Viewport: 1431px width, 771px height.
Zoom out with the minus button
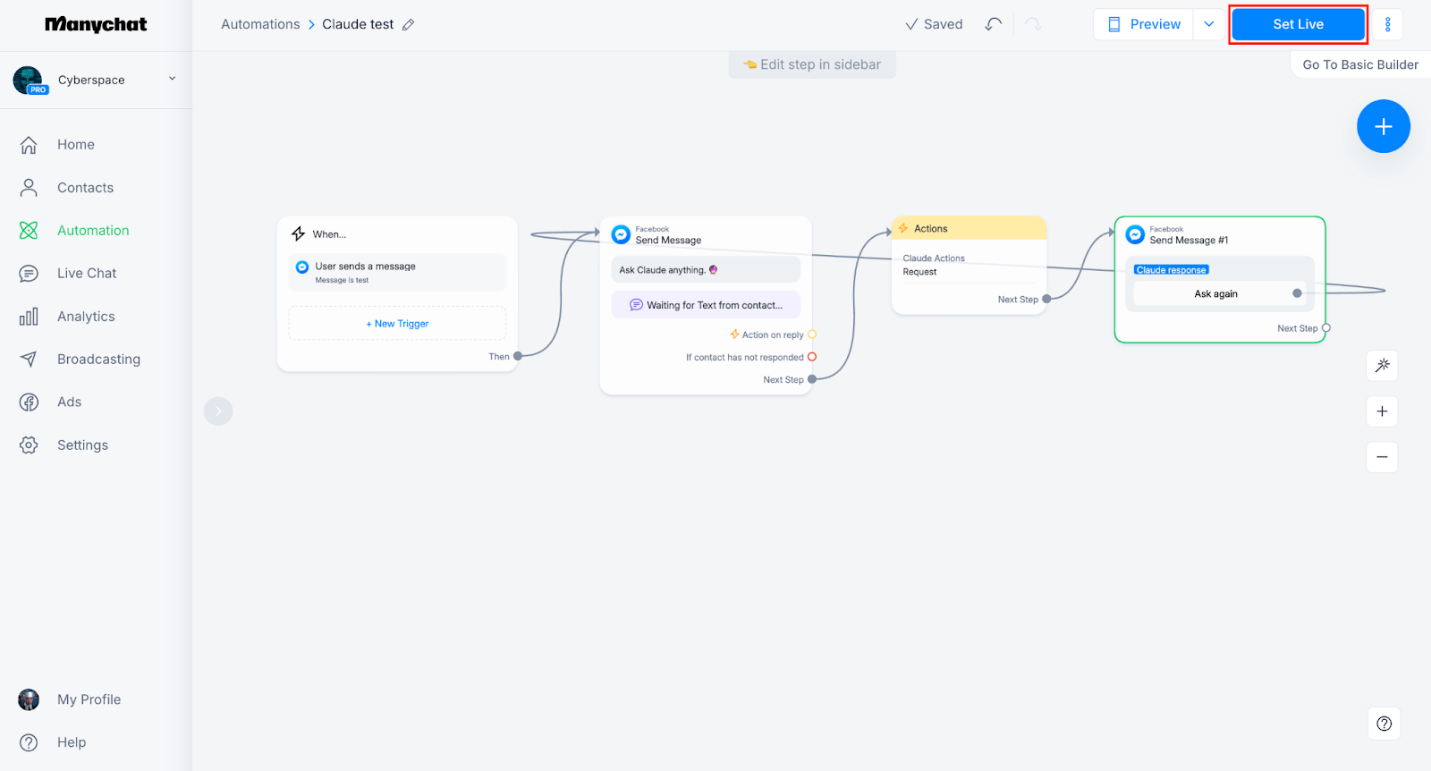(1382, 457)
